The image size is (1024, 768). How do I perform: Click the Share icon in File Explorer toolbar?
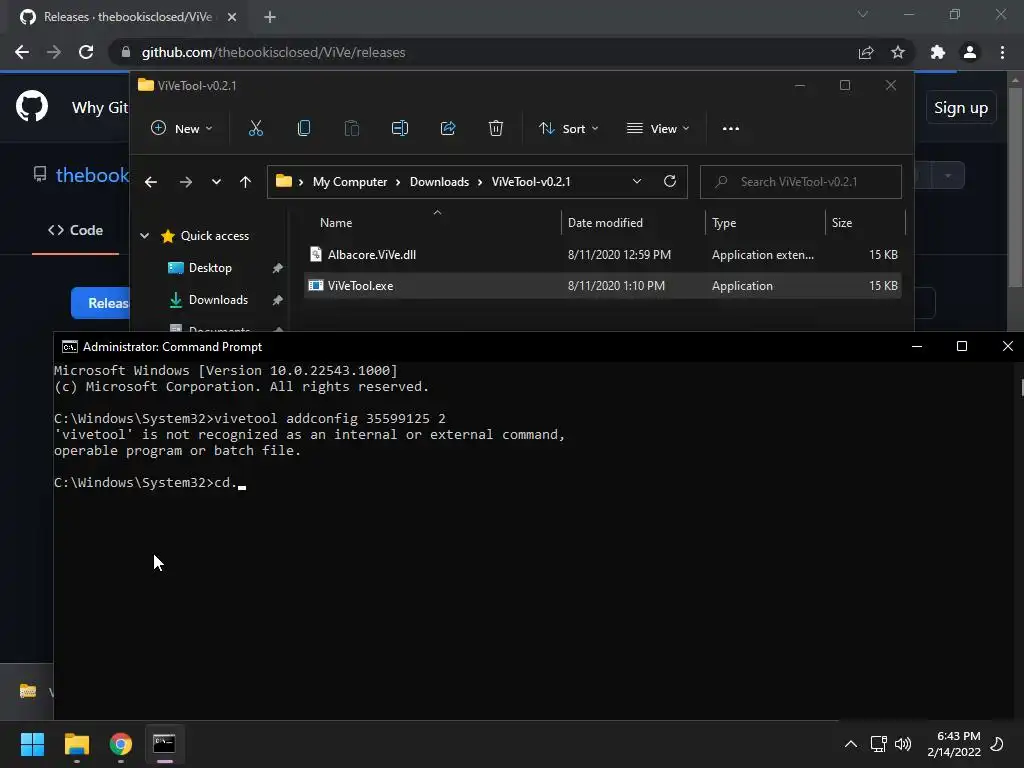pyautogui.click(x=448, y=129)
